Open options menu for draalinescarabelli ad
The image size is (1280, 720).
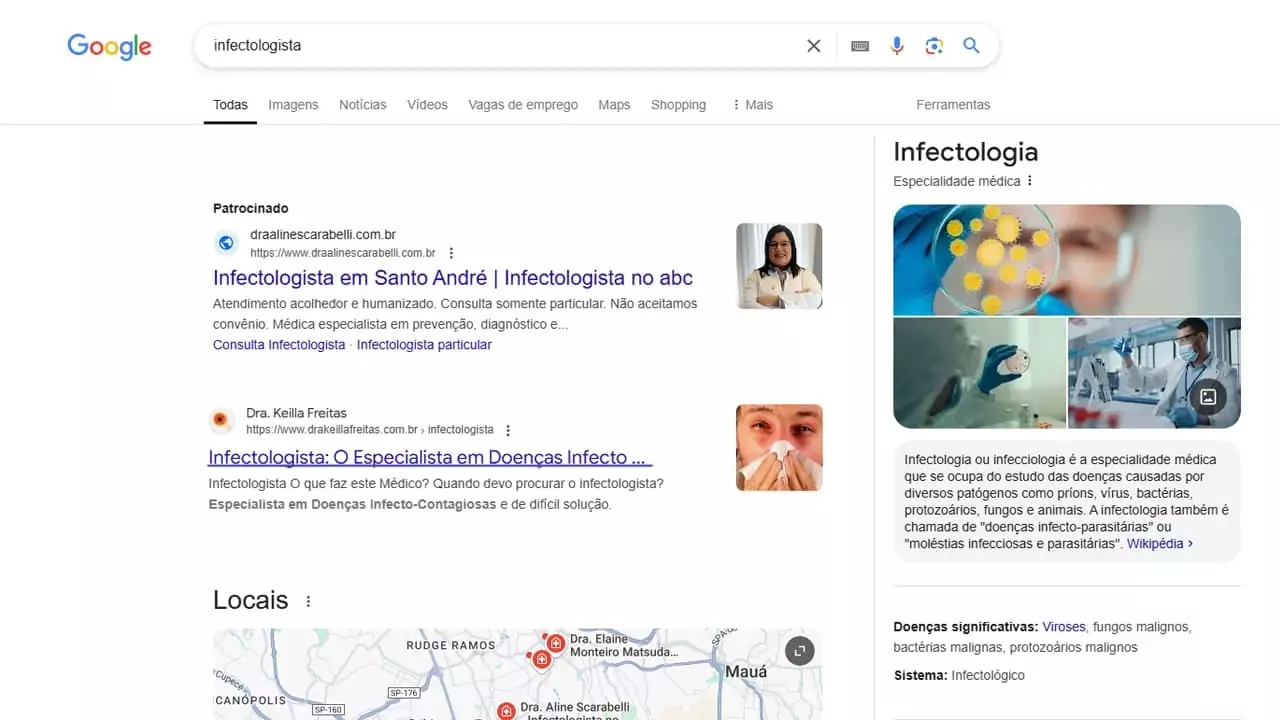(451, 253)
